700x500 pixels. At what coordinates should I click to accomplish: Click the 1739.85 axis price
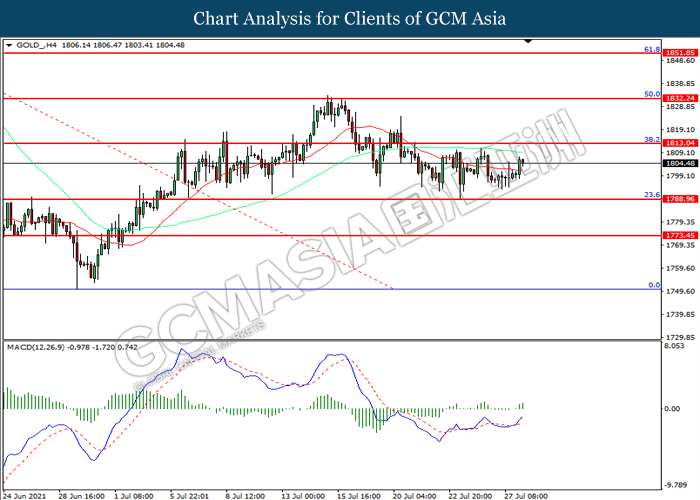pos(680,314)
